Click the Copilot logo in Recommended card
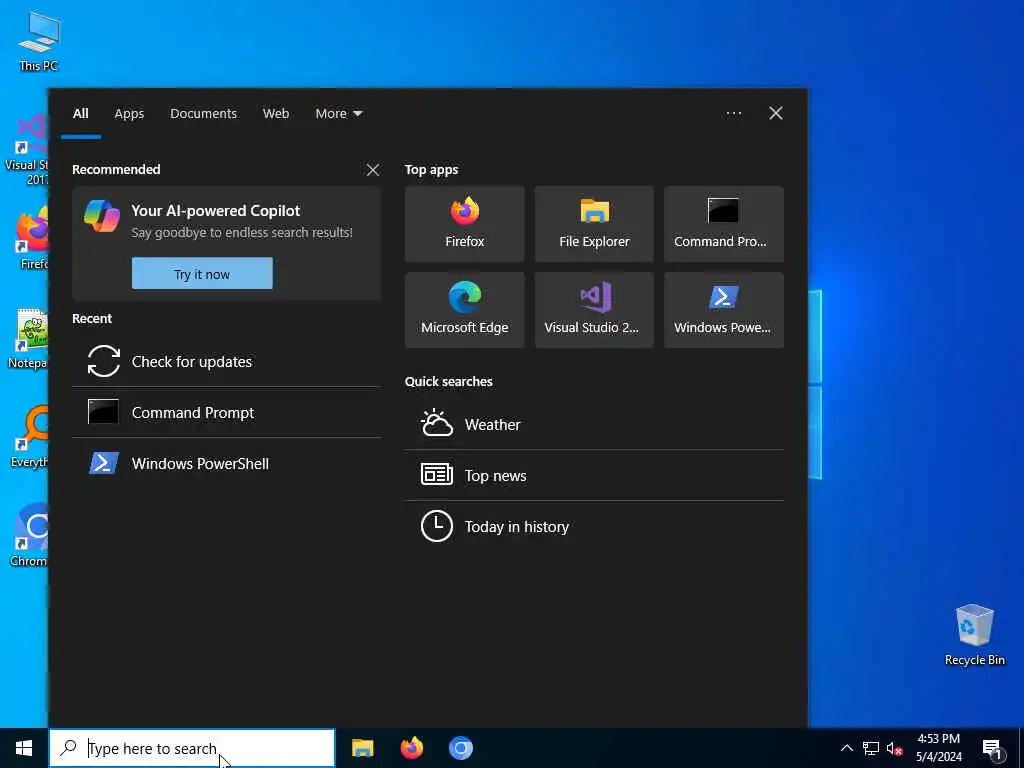This screenshot has width=1024, height=768. pyautogui.click(x=102, y=216)
